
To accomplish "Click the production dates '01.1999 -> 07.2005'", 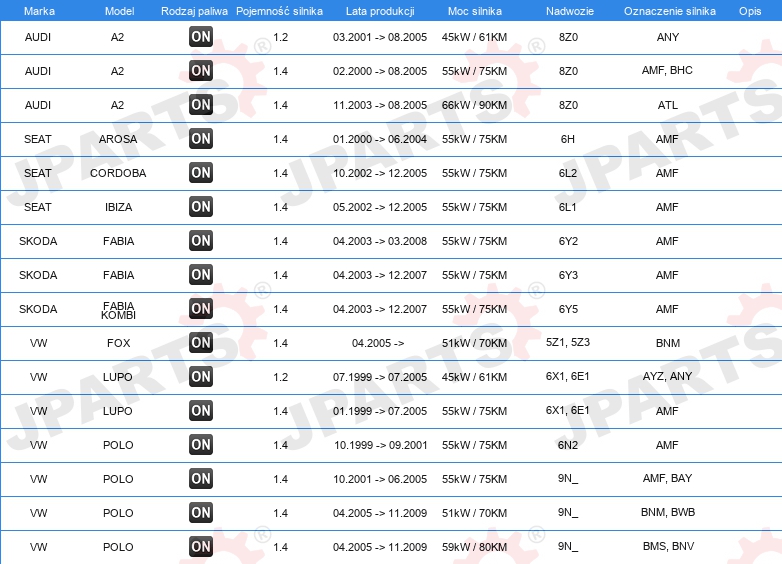I will pos(380,411).
